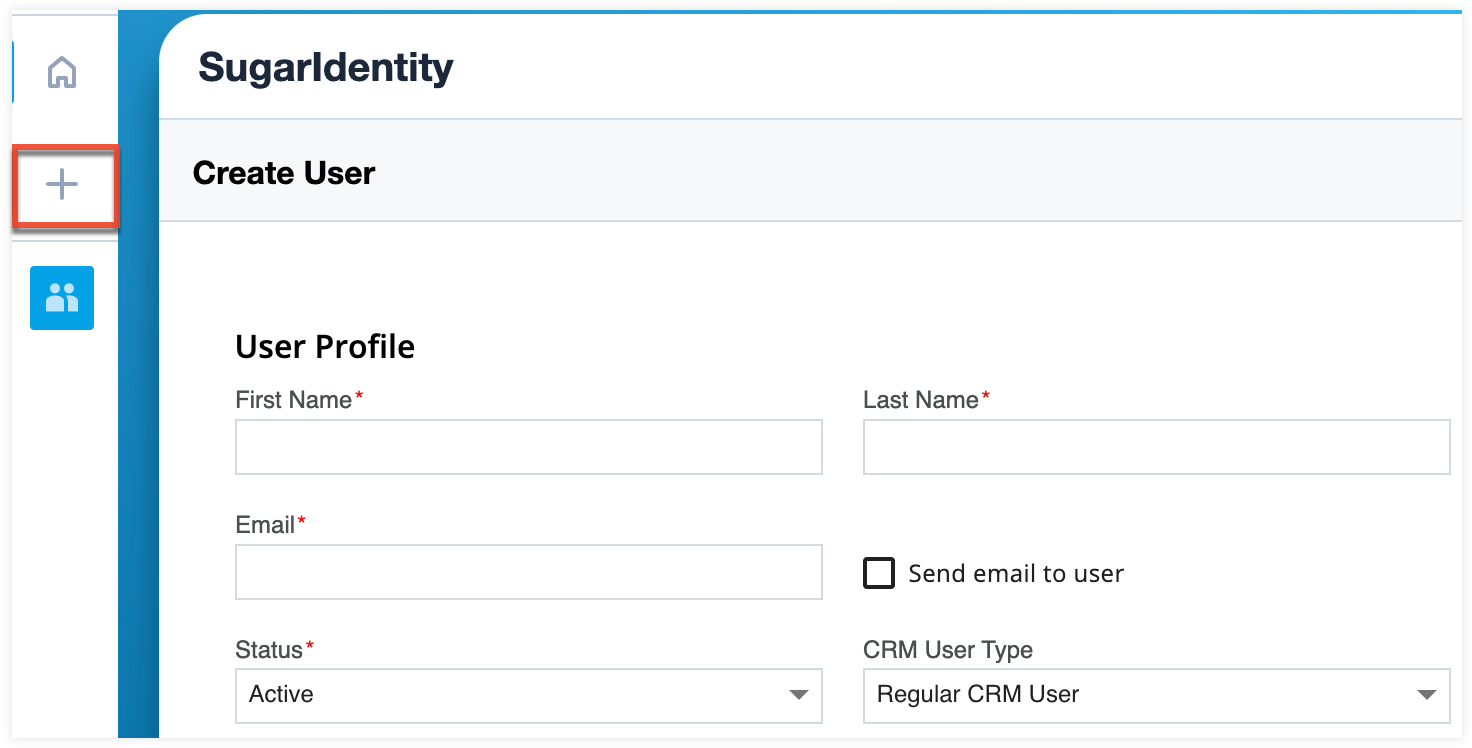Click the house-shaped navigation icon

click(62, 71)
